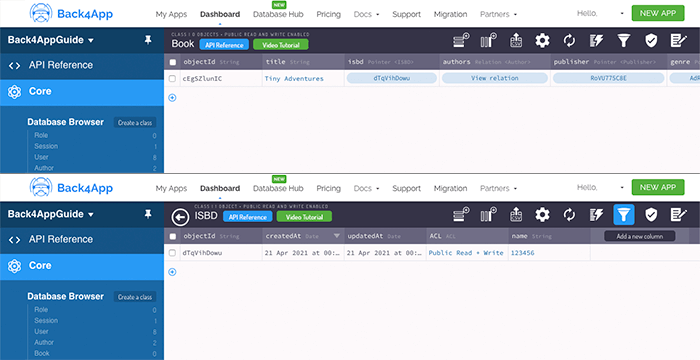Select Database Hub in upper navigation
Viewport: 700px width, 360px height.
(278, 14)
